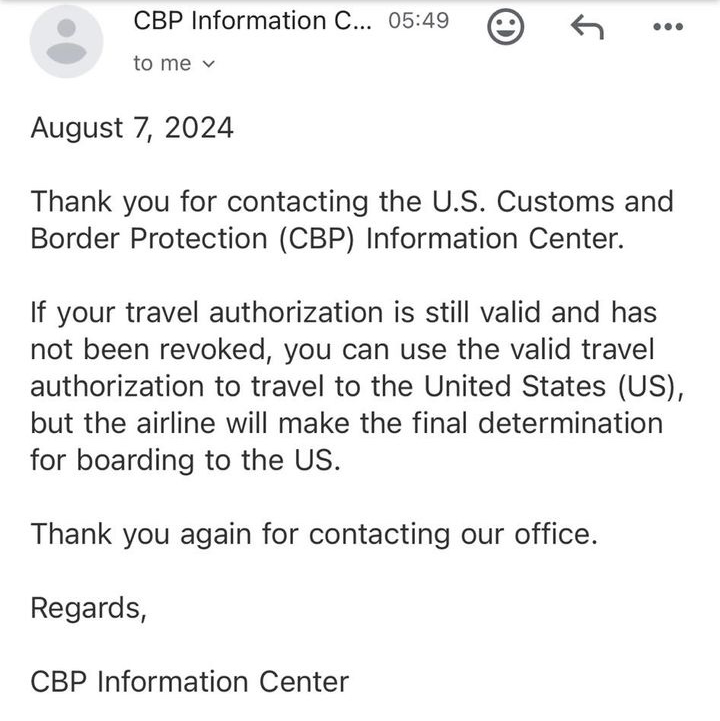720x721 pixels.
Task: Tap the phrase 'final determination'
Action: [537, 423]
